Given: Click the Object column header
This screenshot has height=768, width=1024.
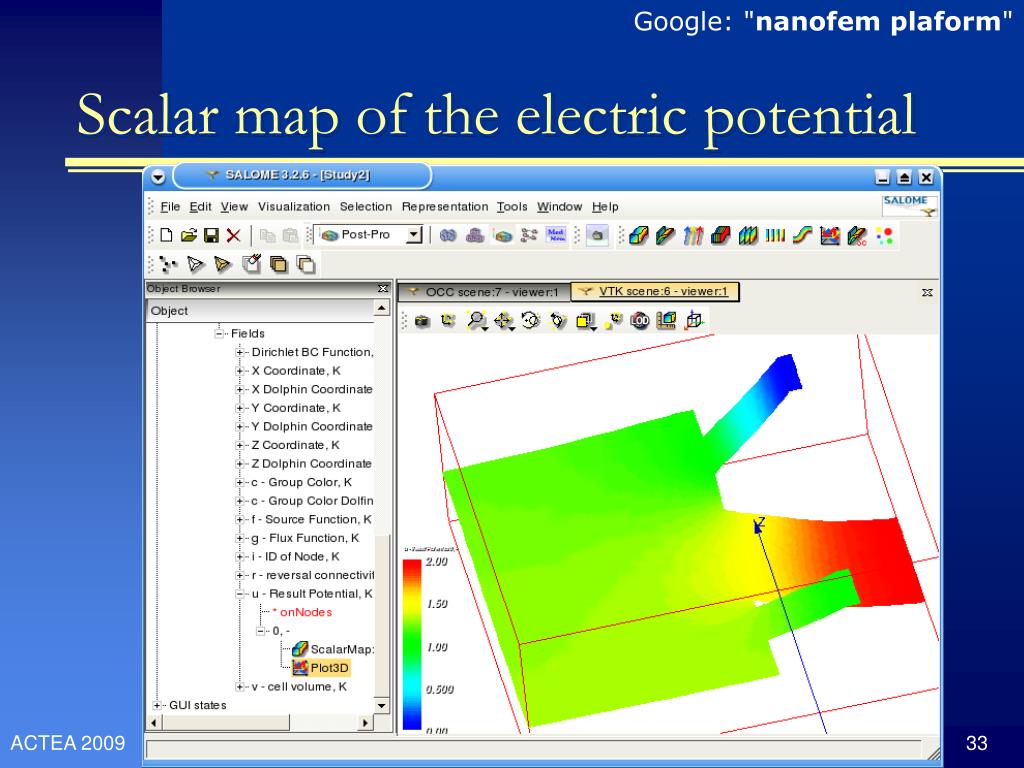Looking at the screenshot, I should (260, 311).
